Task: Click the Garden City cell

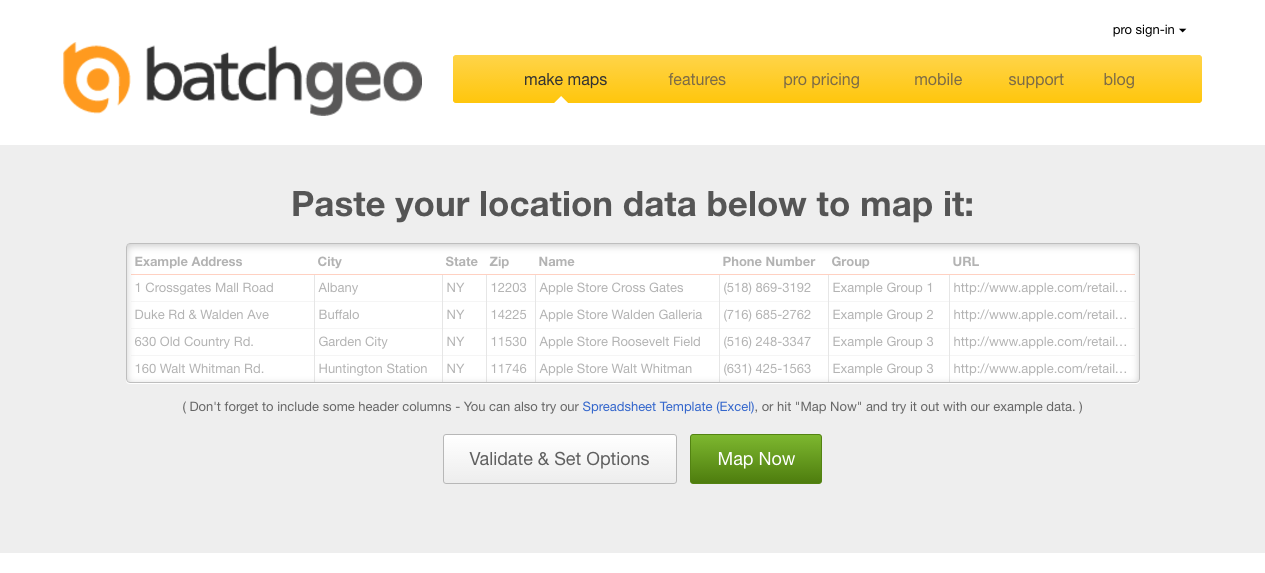Action: [x=379, y=342]
